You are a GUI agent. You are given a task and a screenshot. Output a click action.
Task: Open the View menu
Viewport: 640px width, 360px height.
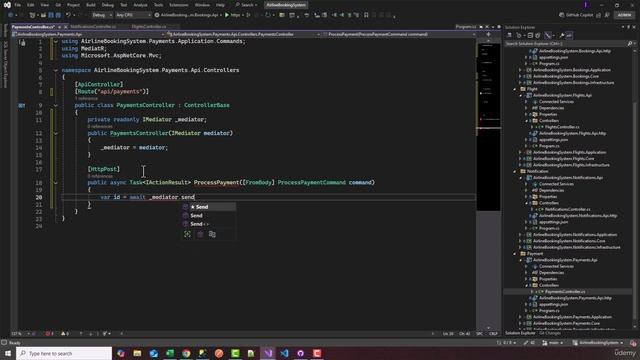[x=44, y=5]
